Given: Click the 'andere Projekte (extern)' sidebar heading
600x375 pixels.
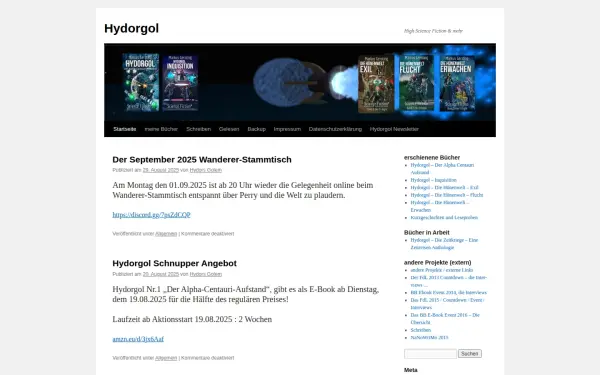Looking at the screenshot, I should point(437,262).
